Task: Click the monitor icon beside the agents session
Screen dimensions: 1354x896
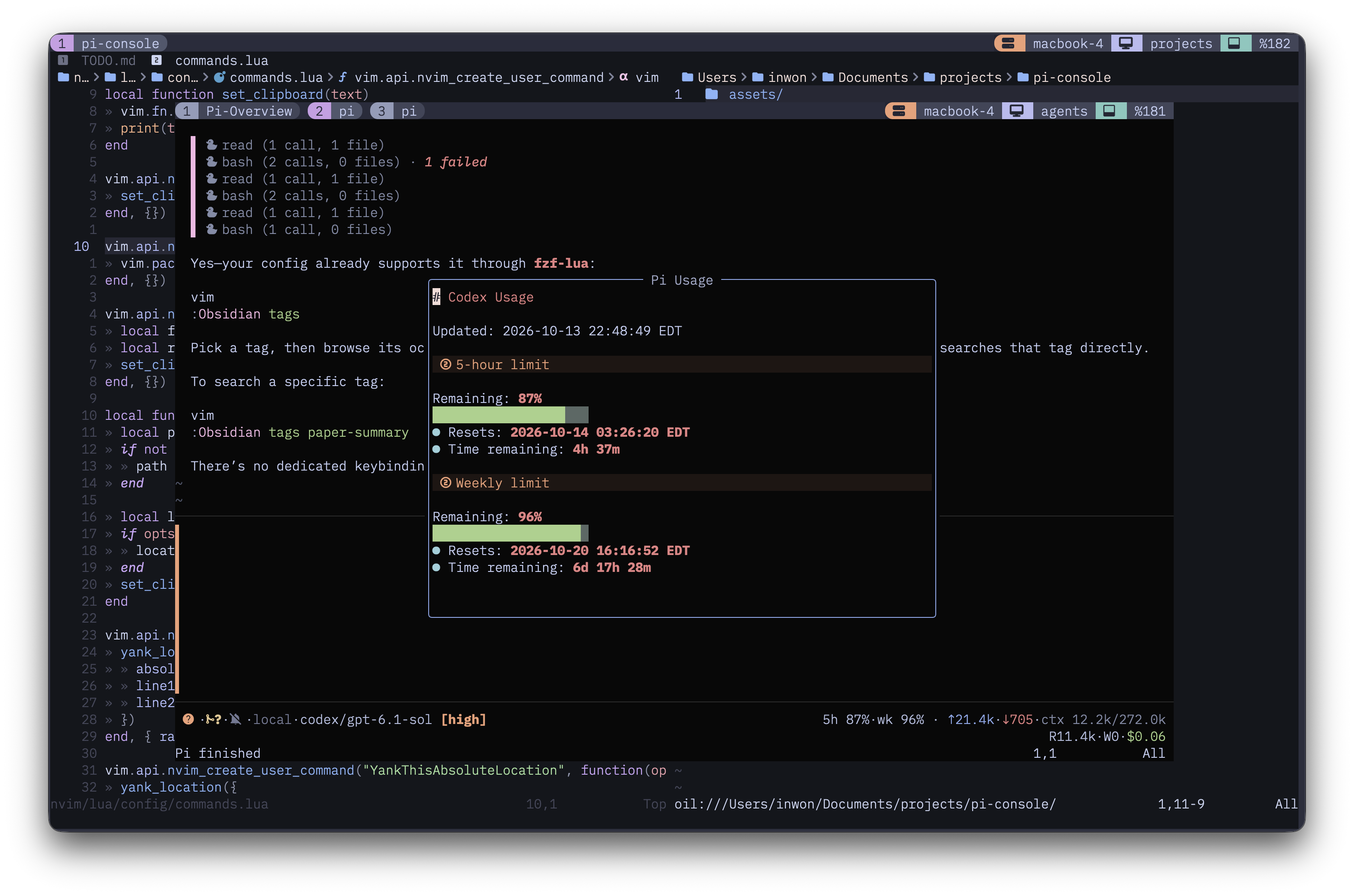Action: (1017, 111)
